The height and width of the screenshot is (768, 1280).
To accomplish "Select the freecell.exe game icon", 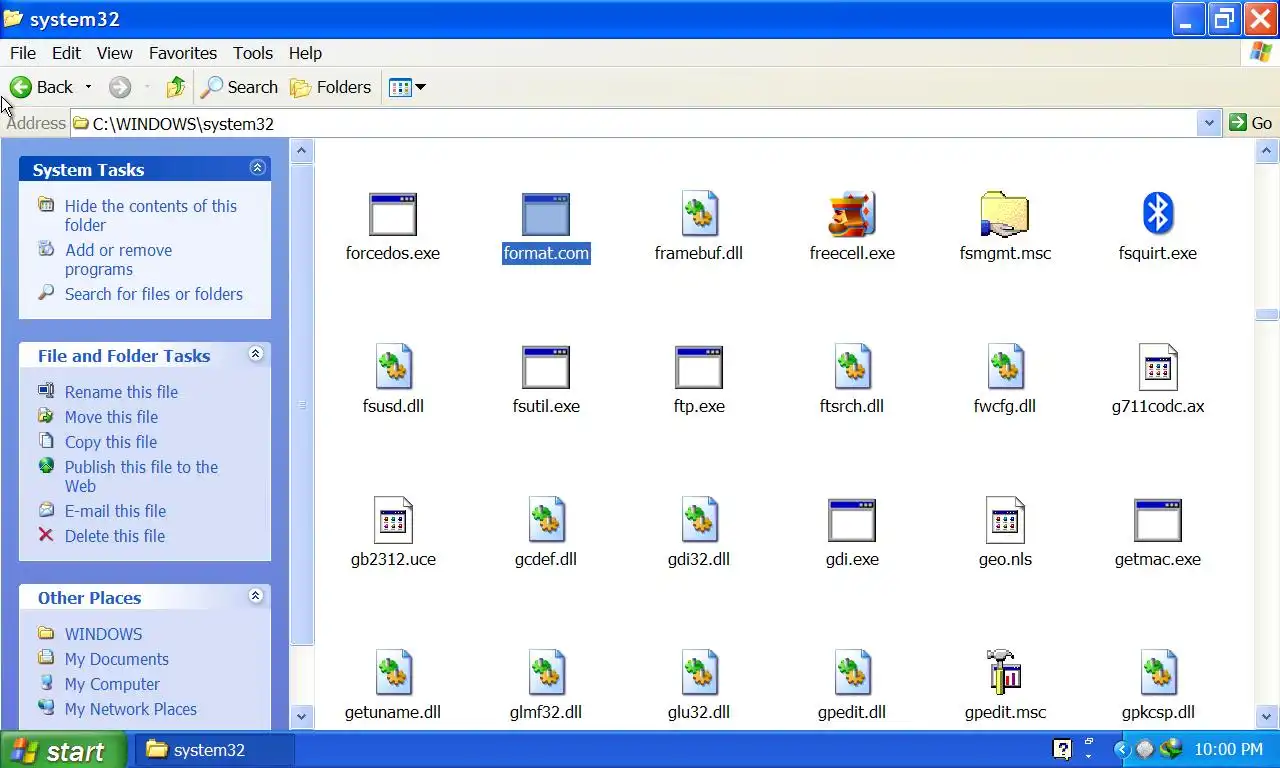I will coord(852,214).
